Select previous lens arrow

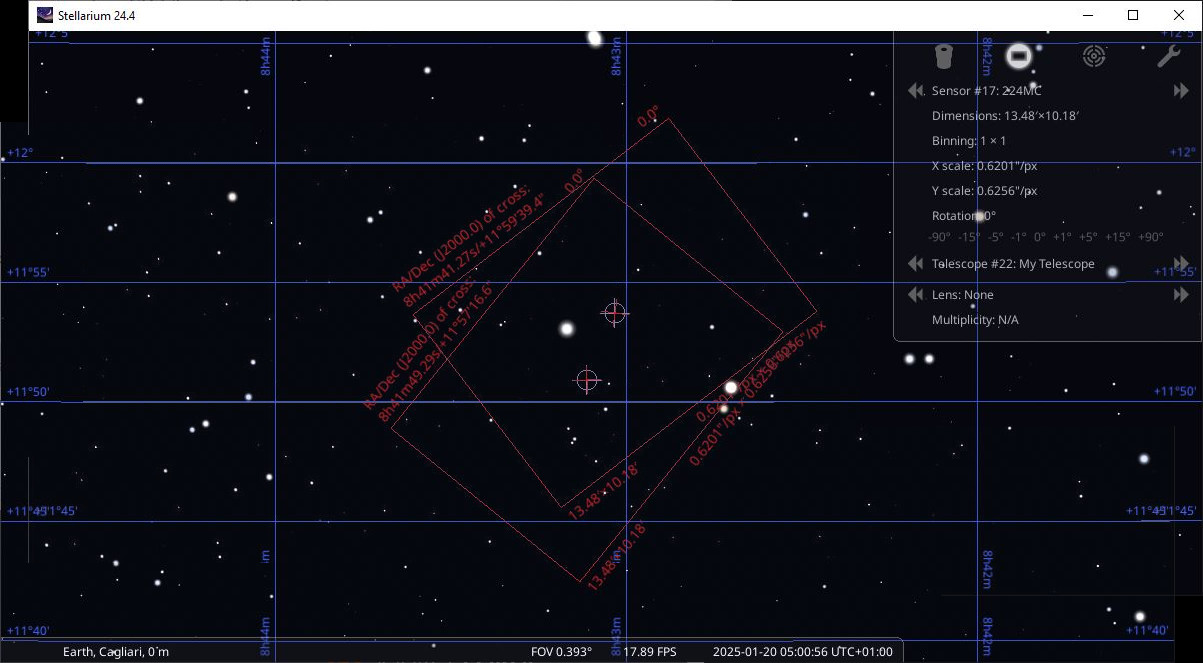tap(915, 295)
